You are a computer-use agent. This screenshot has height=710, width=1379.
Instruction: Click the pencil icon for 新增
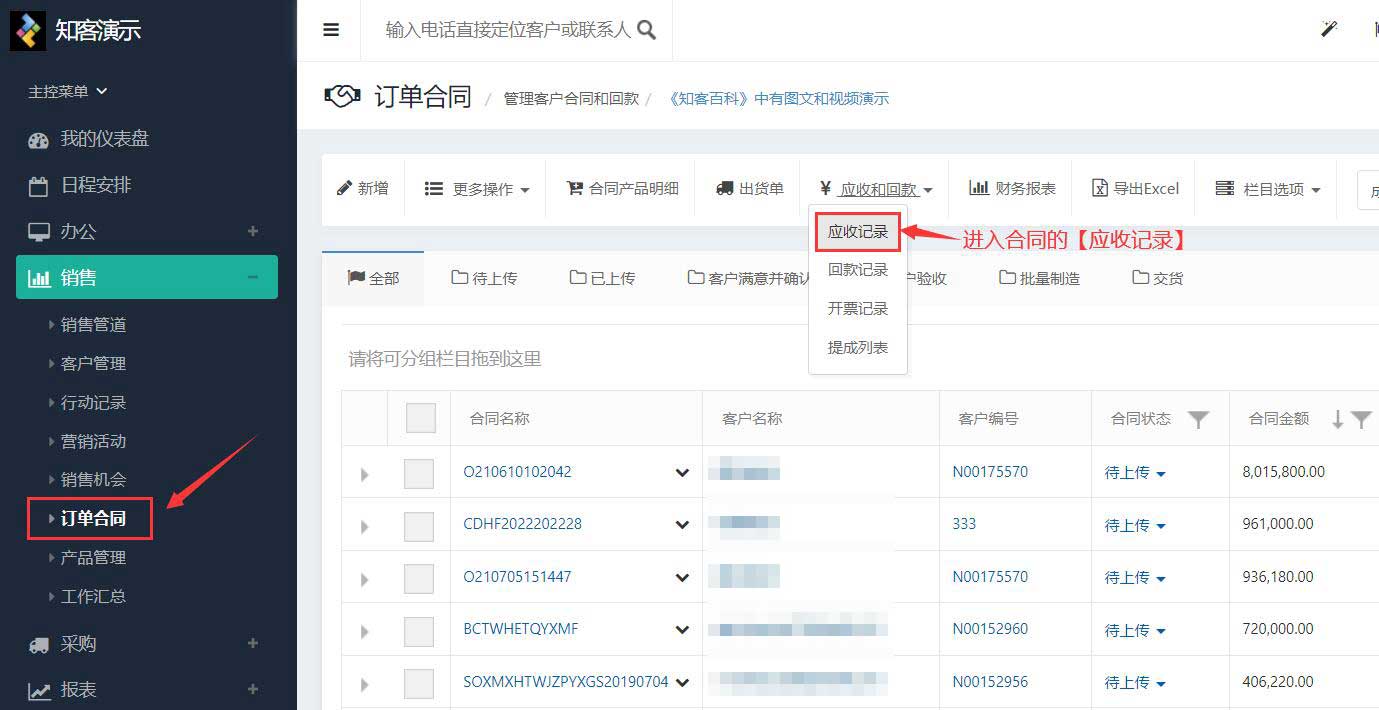pos(345,188)
